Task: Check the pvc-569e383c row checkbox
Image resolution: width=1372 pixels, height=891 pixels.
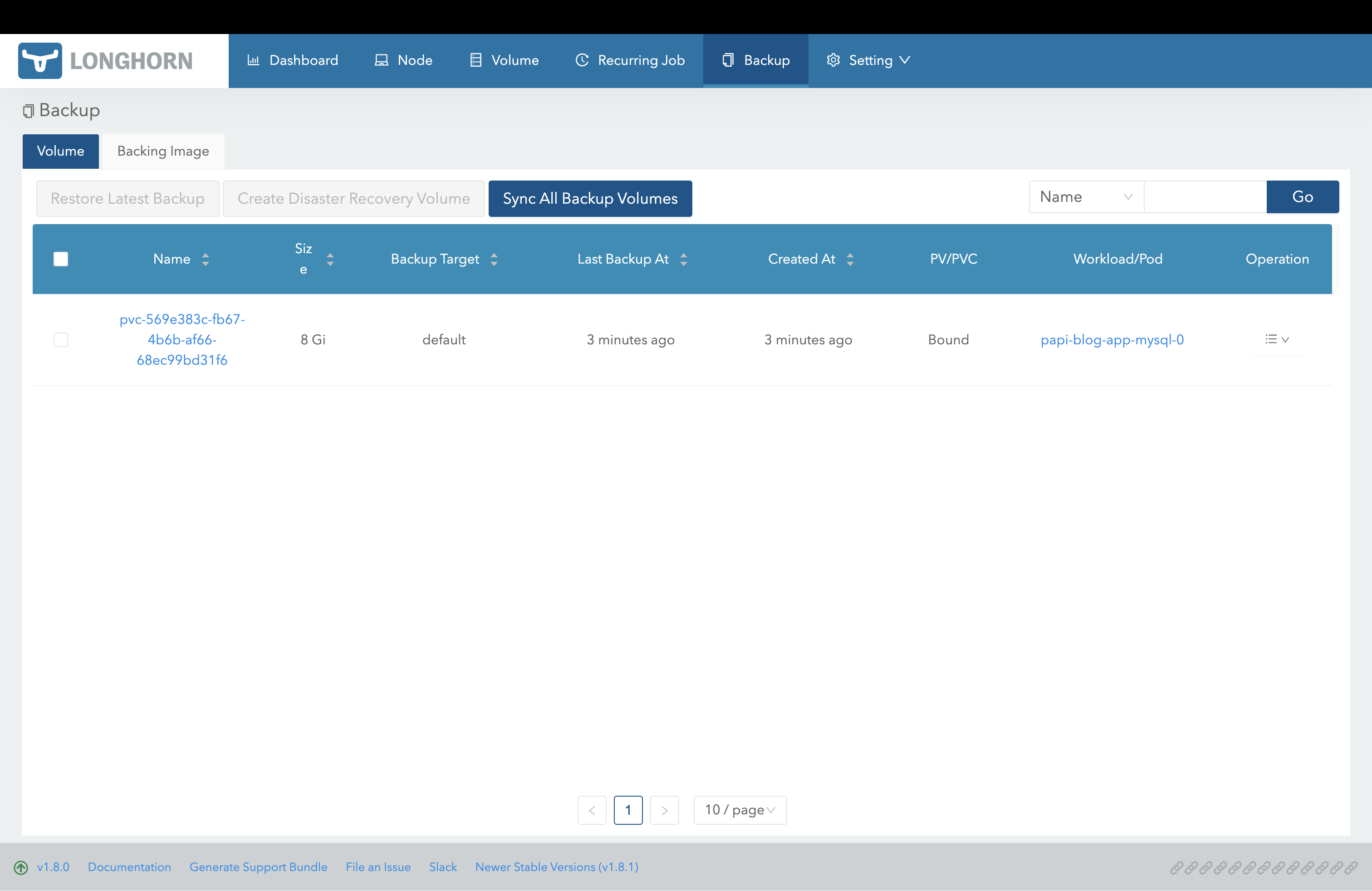Action: pyautogui.click(x=60, y=339)
